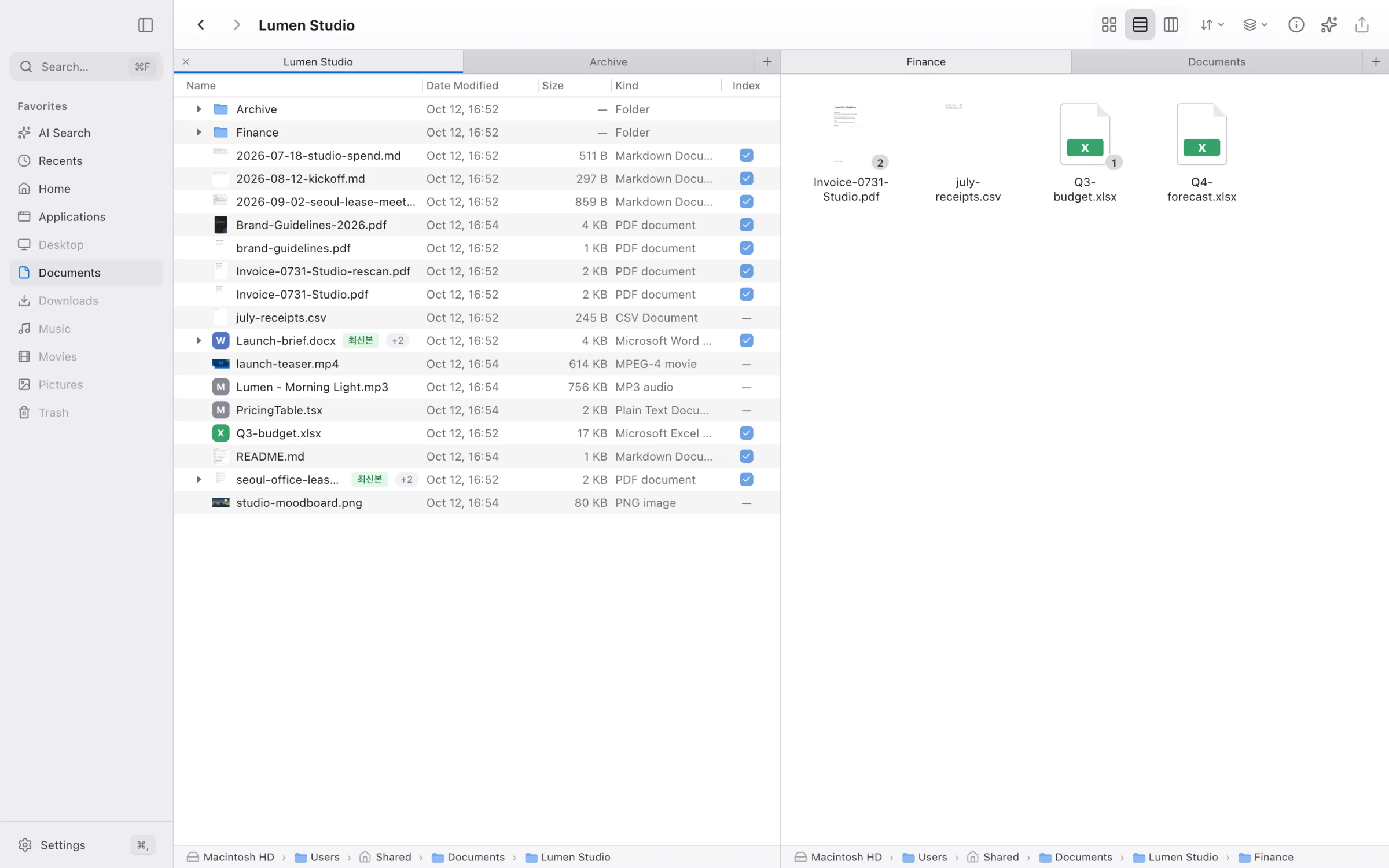Toggle index checkbox for 2026-07-18-studio-spend.md

[x=746, y=155]
